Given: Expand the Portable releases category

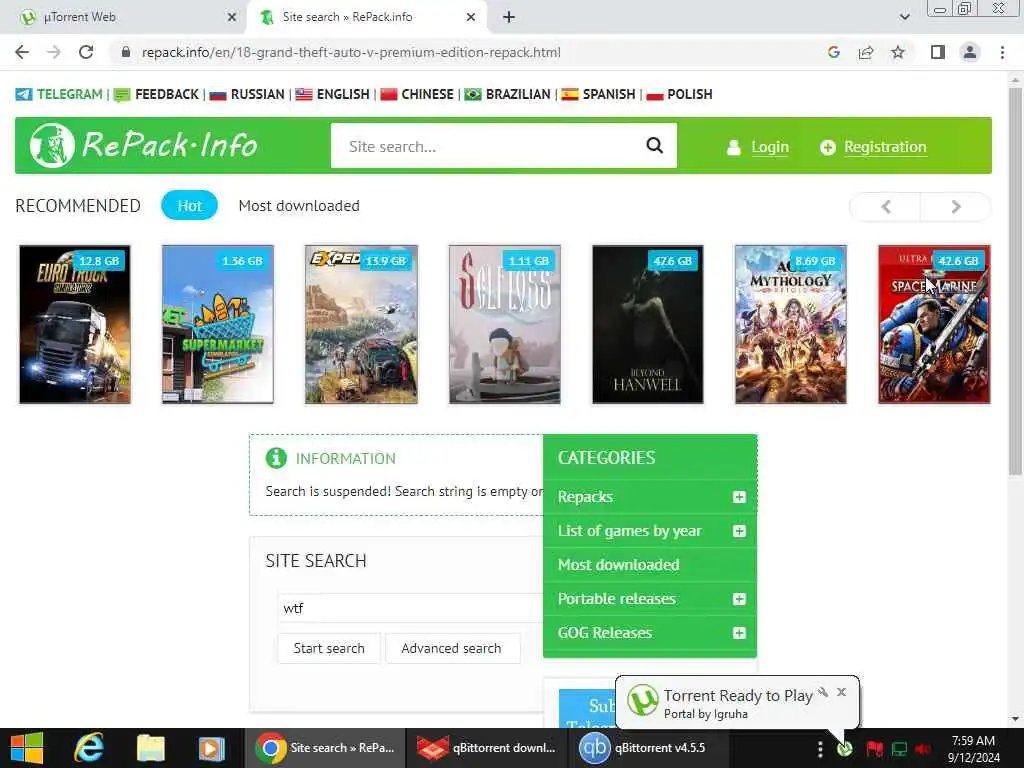Looking at the screenshot, I should tap(739, 599).
